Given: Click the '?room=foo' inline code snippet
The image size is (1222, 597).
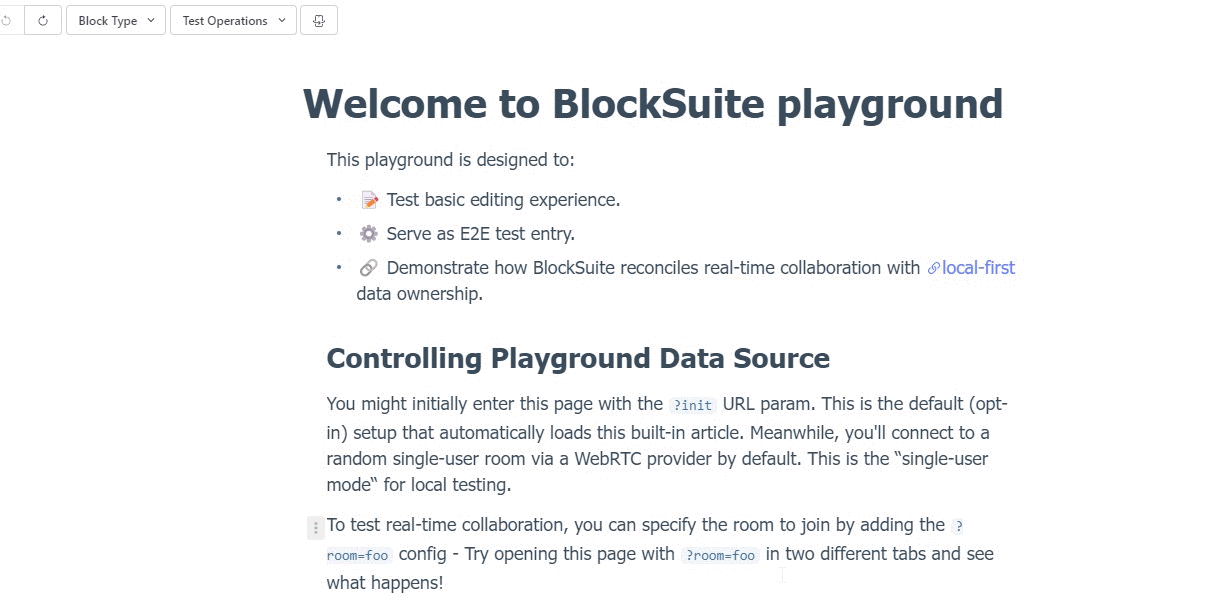Looking at the screenshot, I should [721, 555].
